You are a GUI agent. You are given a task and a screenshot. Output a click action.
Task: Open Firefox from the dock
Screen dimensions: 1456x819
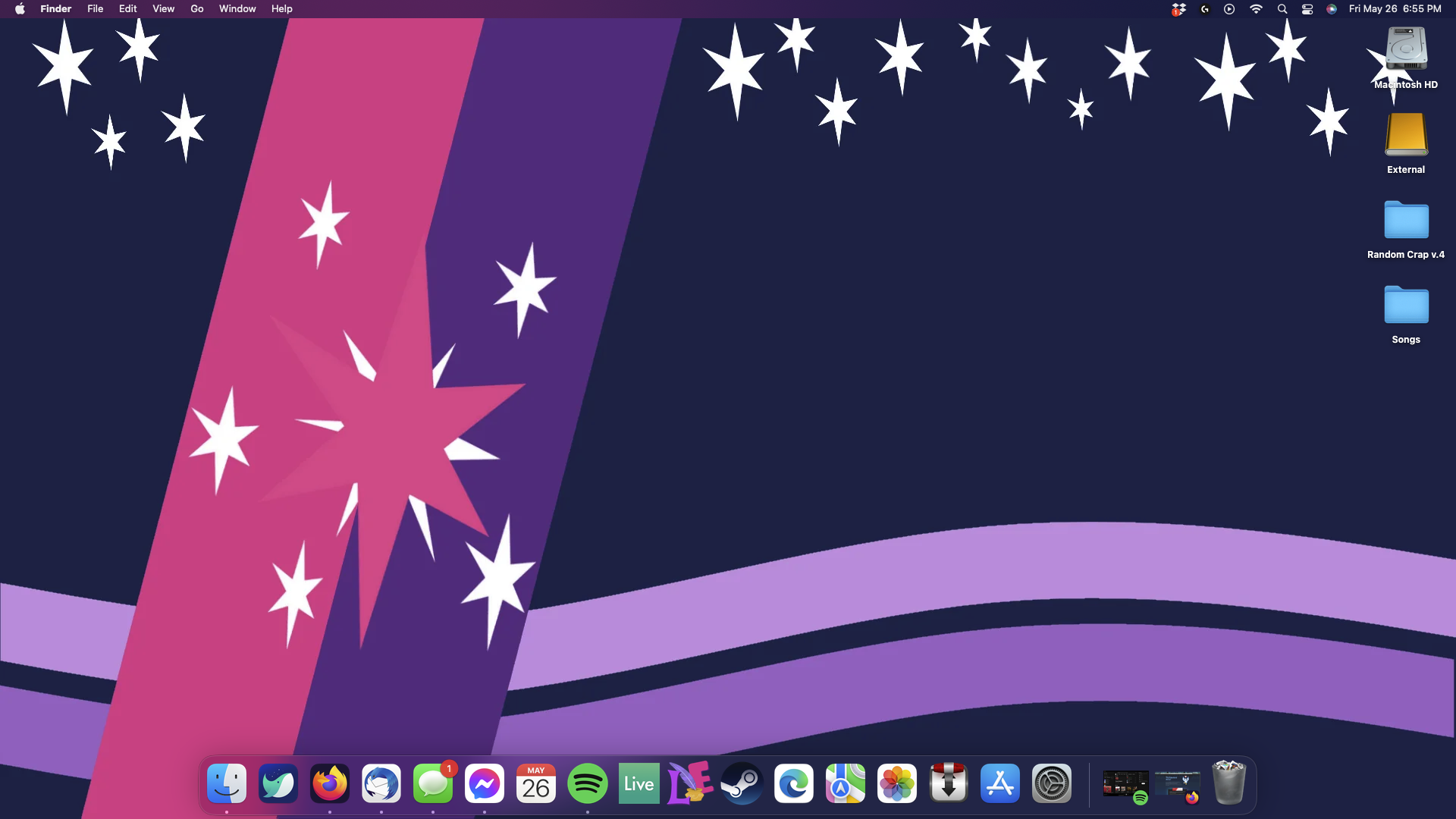(x=330, y=783)
